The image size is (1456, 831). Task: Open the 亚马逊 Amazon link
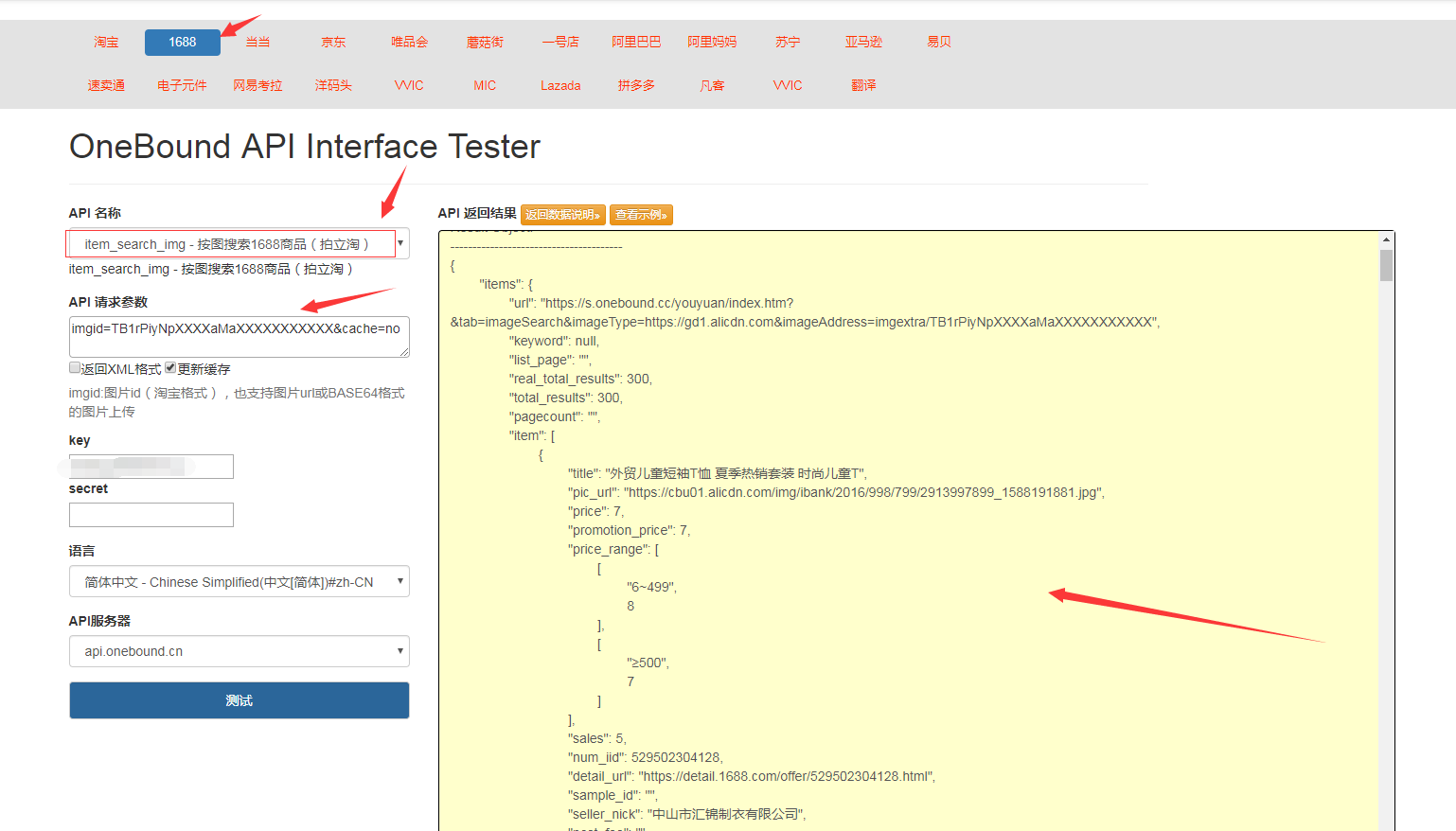(862, 42)
